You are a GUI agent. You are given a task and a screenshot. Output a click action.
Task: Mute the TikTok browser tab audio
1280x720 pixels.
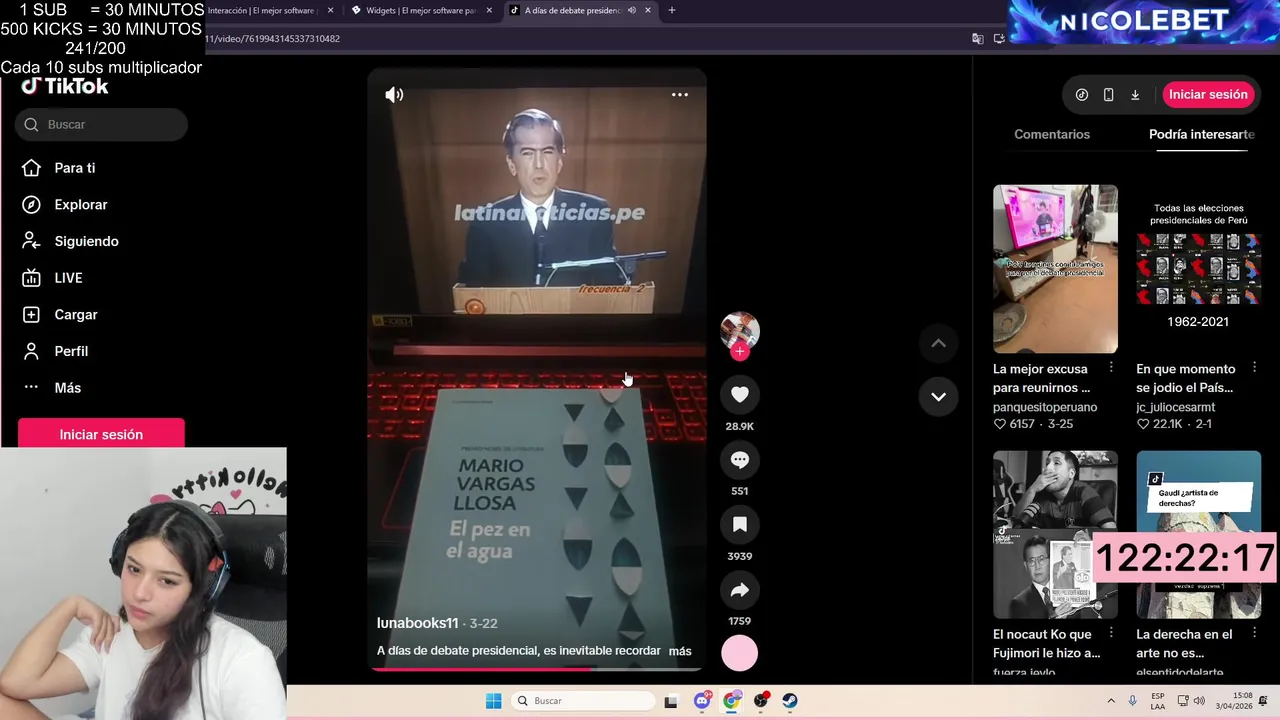tap(631, 10)
